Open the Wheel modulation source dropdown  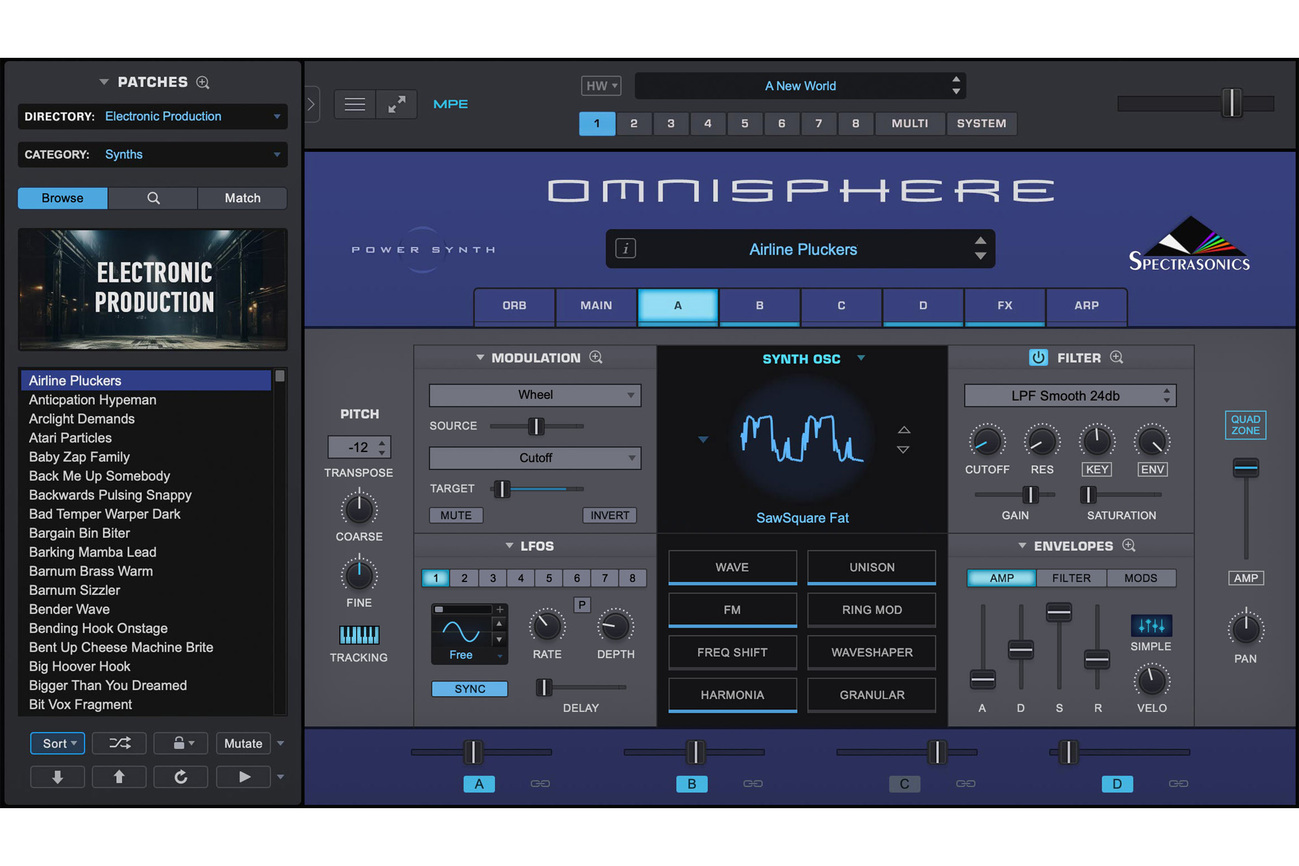(x=535, y=394)
